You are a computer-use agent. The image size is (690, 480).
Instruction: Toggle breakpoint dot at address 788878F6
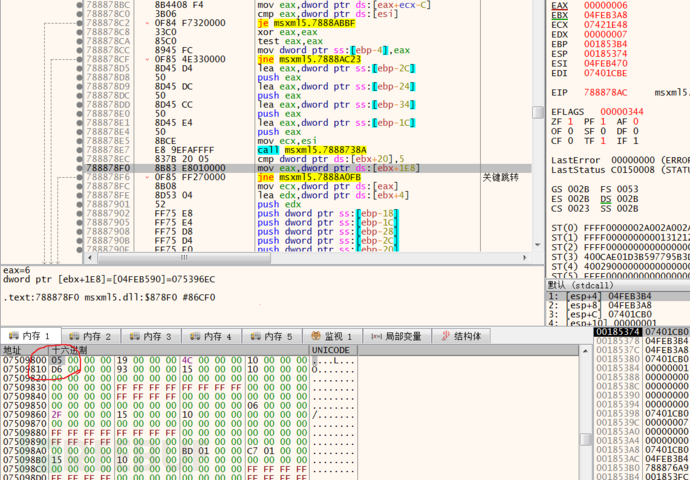(77, 176)
